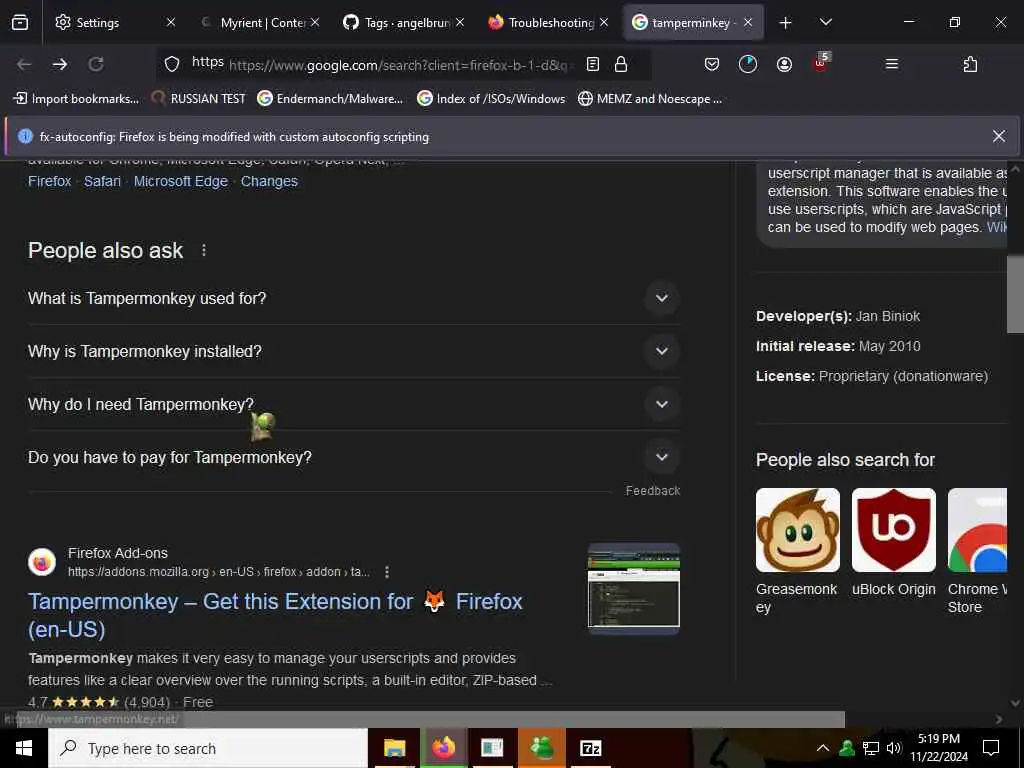Image resolution: width=1024 pixels, height=768 pixels.
Task: Open File Explorer from taskbar
Action: coord(394,748)
